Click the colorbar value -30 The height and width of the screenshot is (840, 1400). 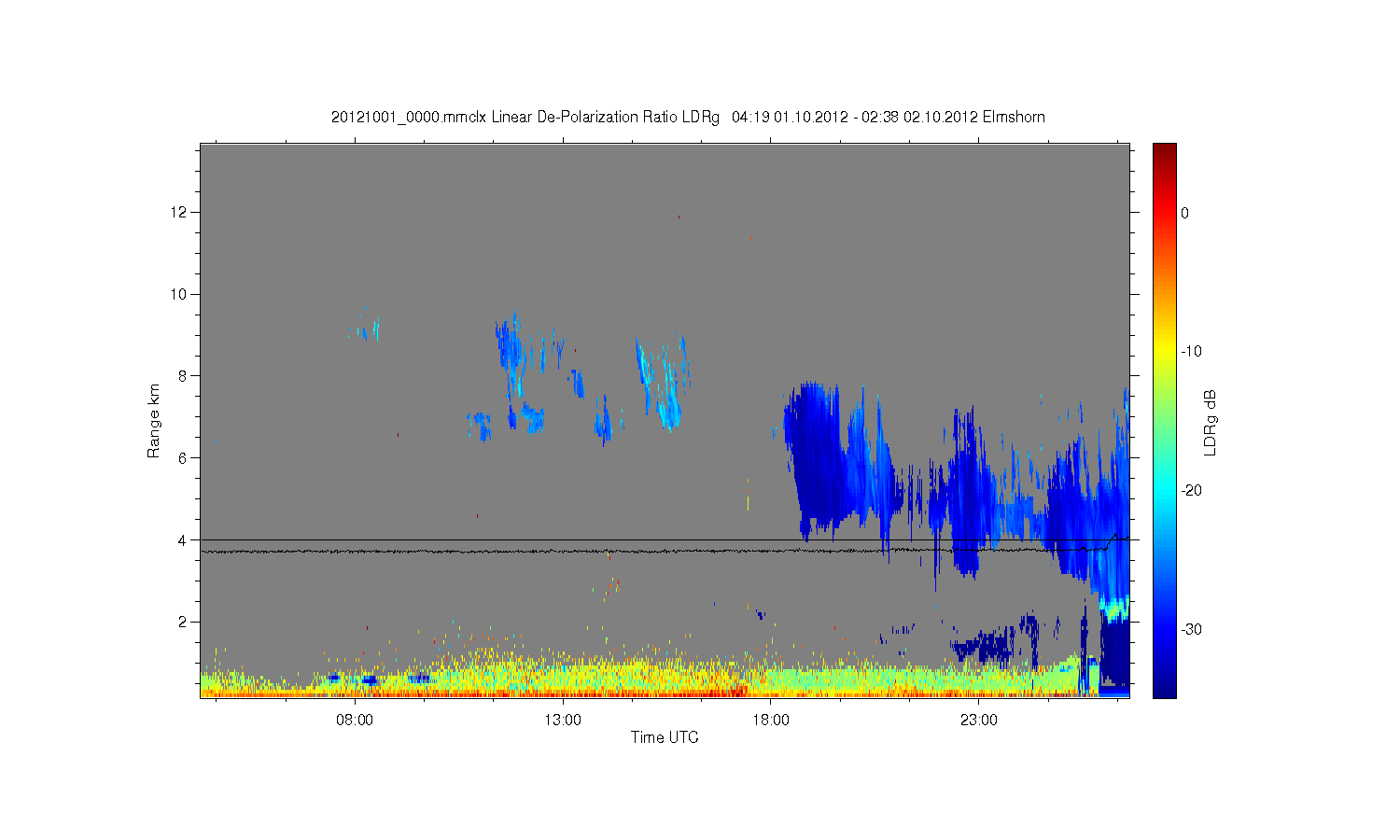pos(1191,630)
